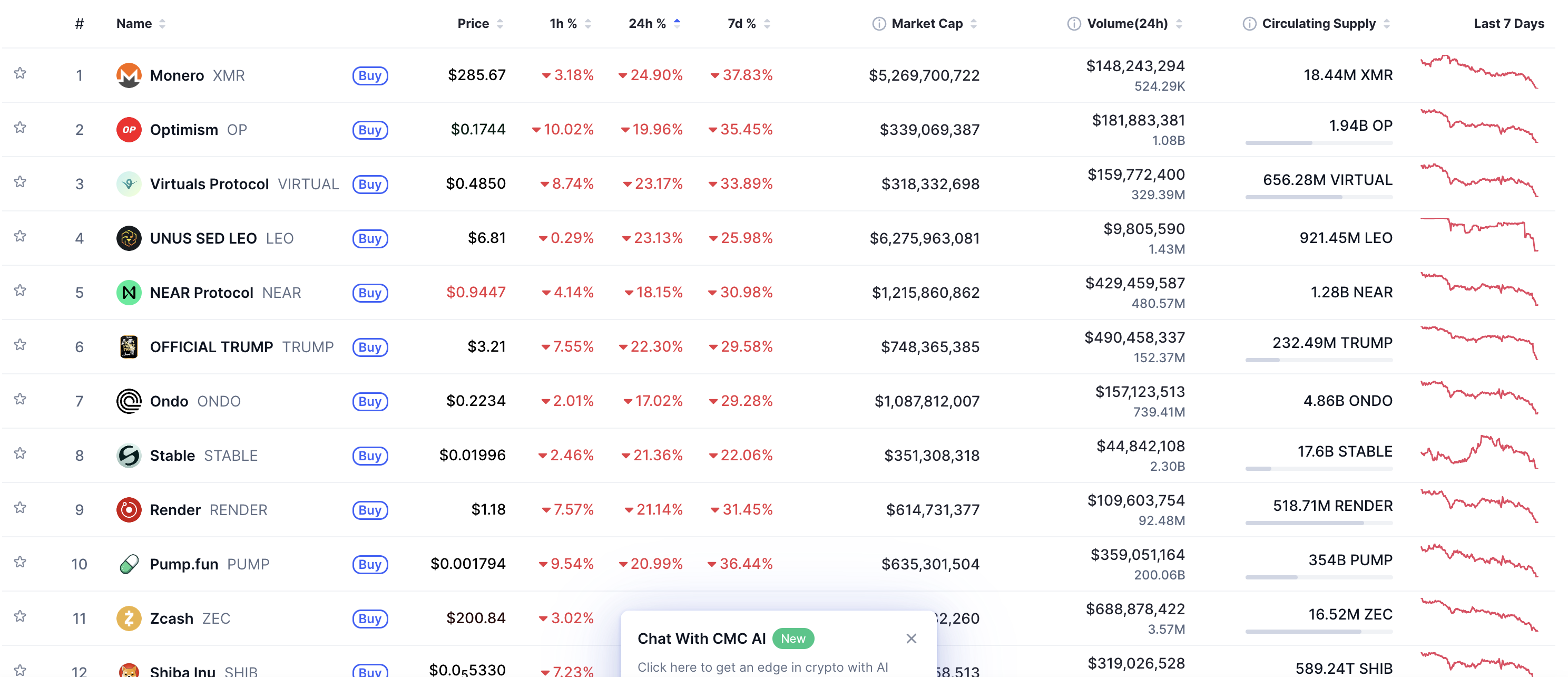Viewport: 1568px width, 677px height.
Task: Click the Monero coin logo icon
Action: pos(129,75)
